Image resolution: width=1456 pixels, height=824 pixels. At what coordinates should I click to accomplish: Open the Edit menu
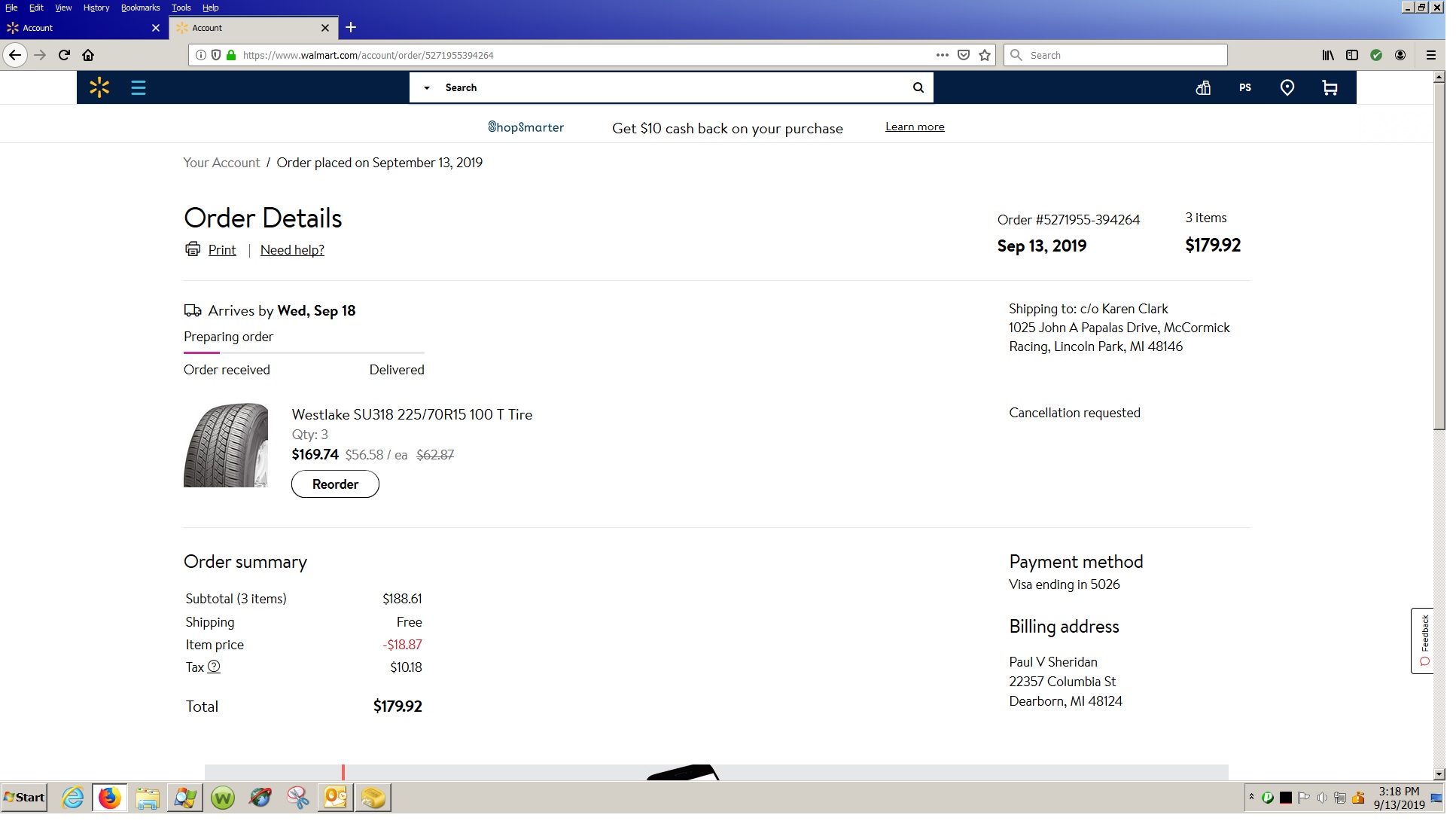click(36, 8)
